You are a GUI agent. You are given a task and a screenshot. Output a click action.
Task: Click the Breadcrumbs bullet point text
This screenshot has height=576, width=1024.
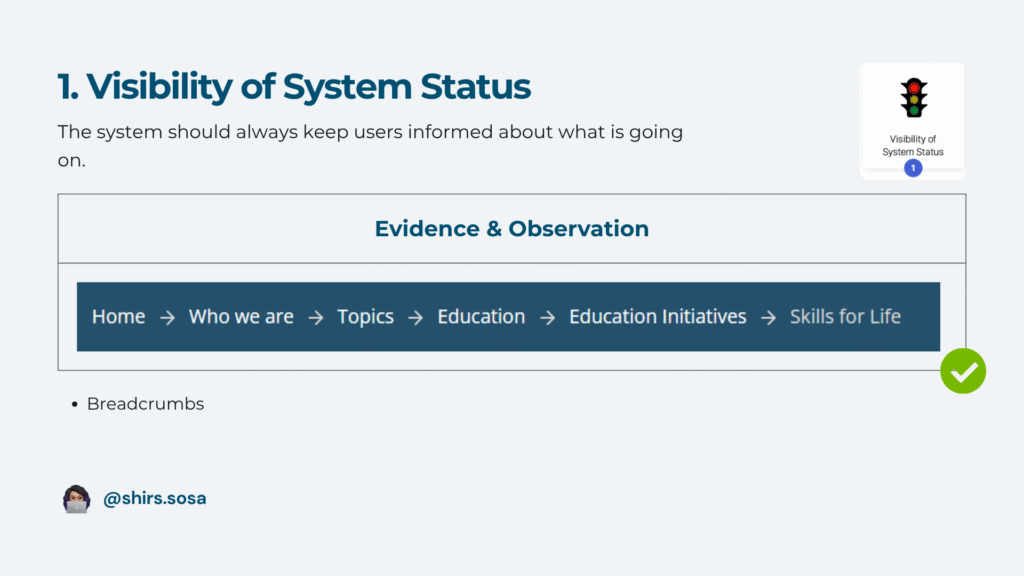(x=145, y=404)
